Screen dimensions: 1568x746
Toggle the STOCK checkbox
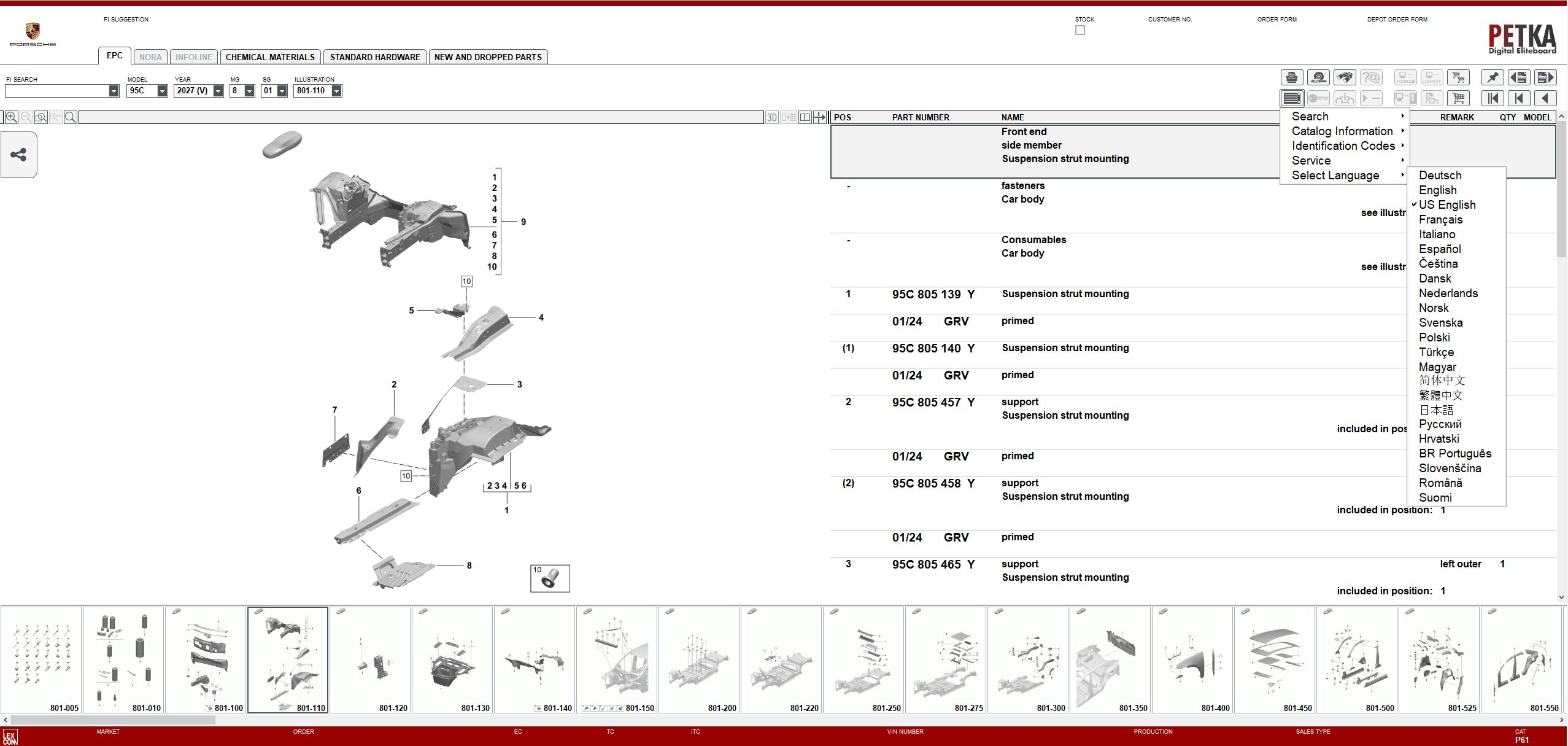[1080, 30]
